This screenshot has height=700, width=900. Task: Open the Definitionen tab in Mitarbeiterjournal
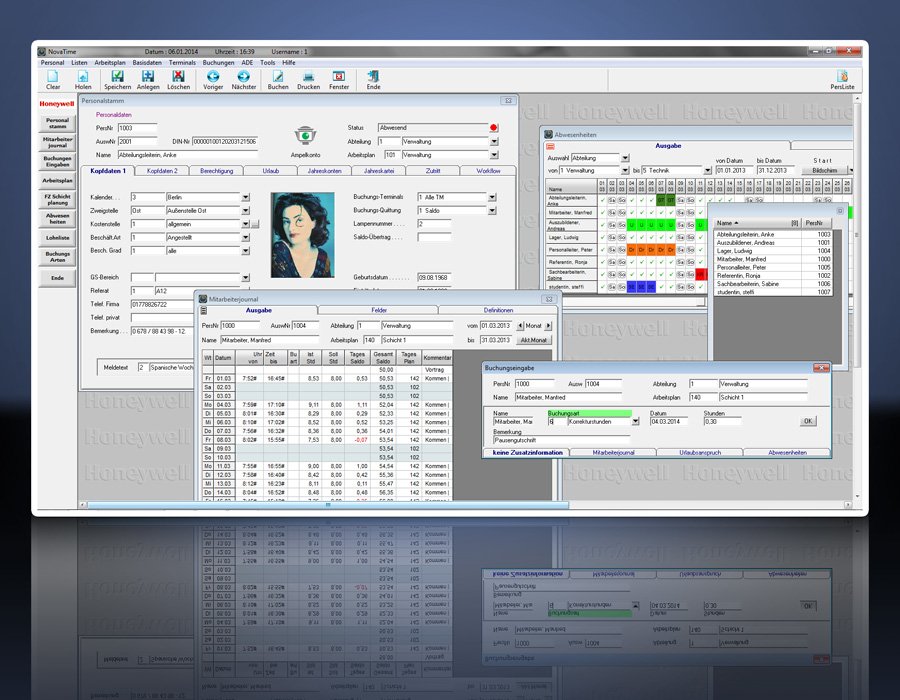coord(498,310)
